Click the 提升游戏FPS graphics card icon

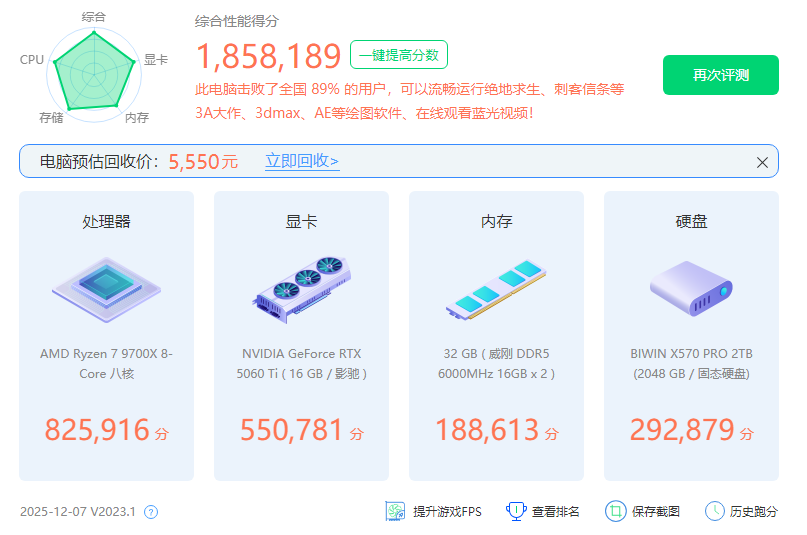pyautogui.click(x=395, y=511)
